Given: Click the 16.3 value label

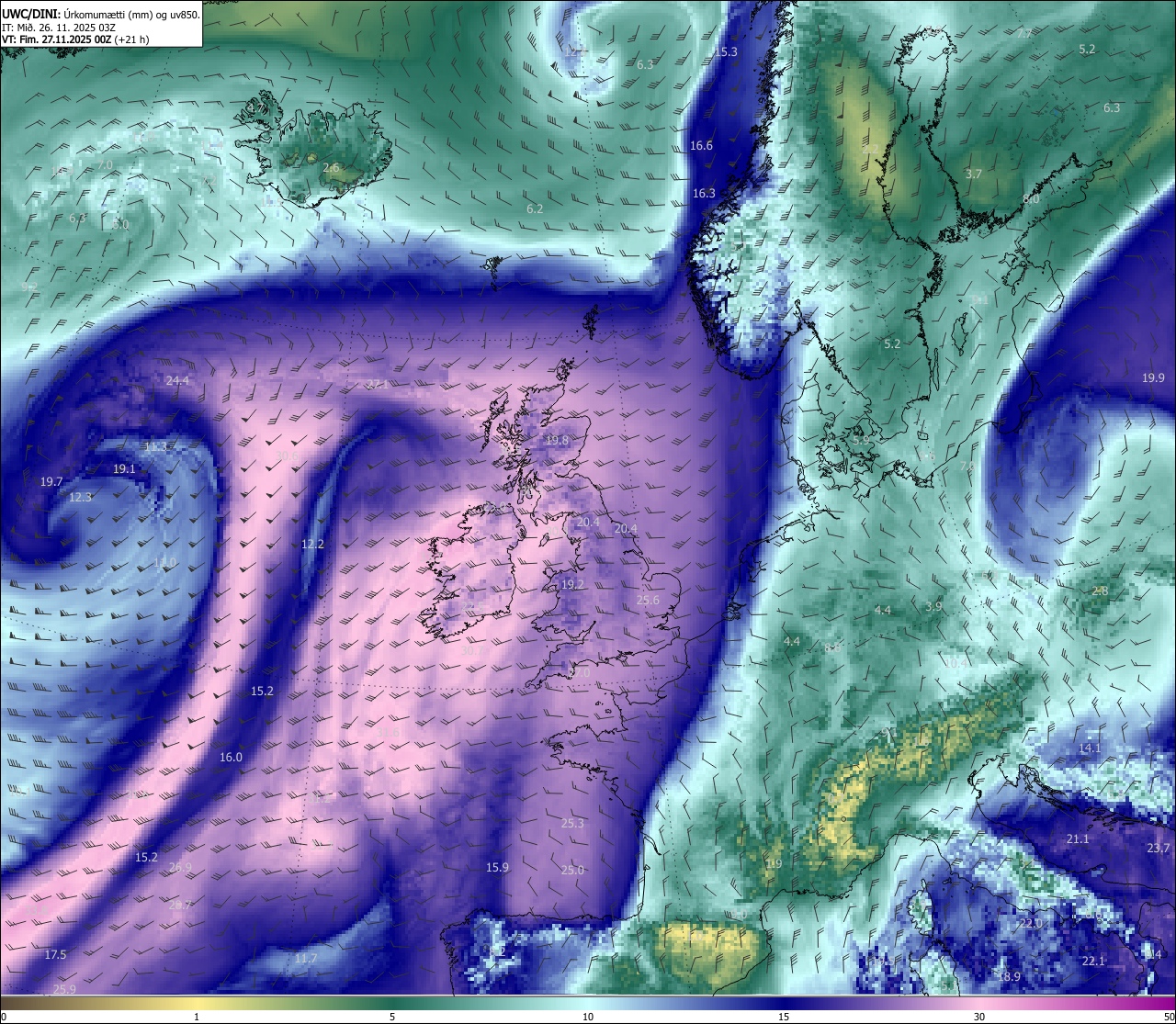Looking at the screenshot, I should tap(704, 194).
